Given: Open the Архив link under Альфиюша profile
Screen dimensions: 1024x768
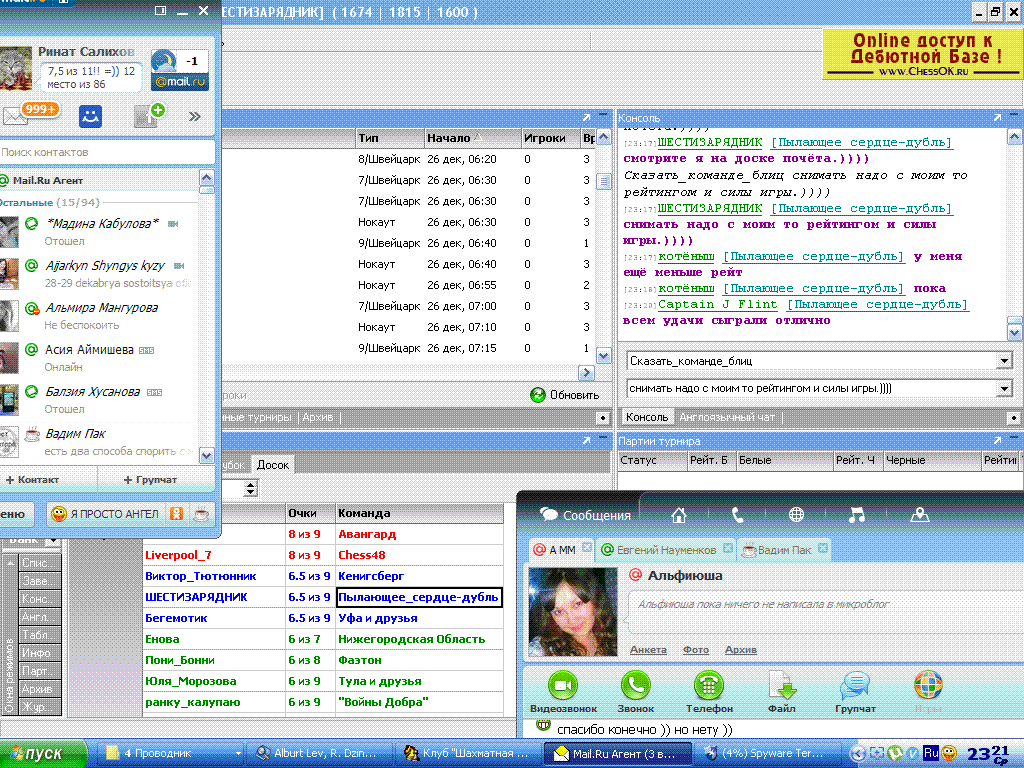Looking at the screenshot, I should pos(741,650).
